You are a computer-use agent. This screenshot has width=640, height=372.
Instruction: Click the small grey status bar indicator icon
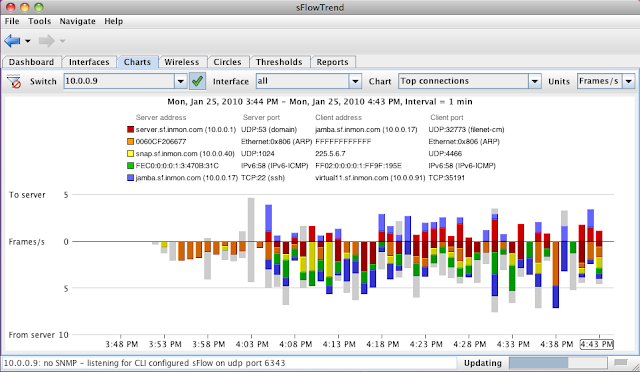coord(621,363)
